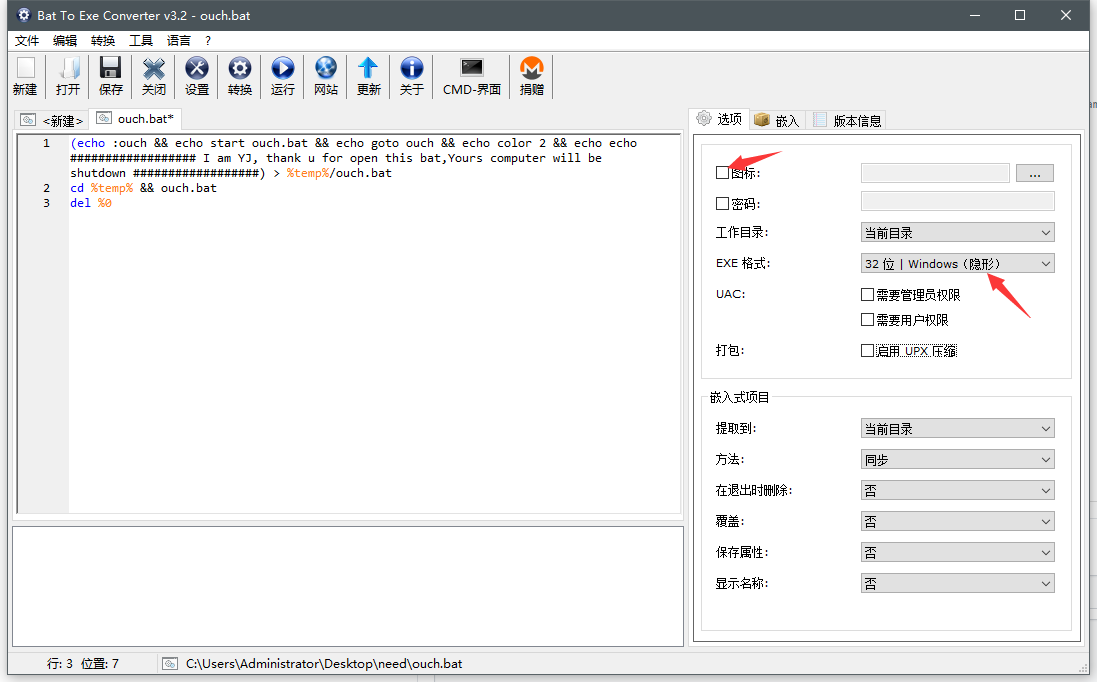Click the icon browse "..." button
The width and height of the screenshot is (1097, 682).
[1035, 173]
